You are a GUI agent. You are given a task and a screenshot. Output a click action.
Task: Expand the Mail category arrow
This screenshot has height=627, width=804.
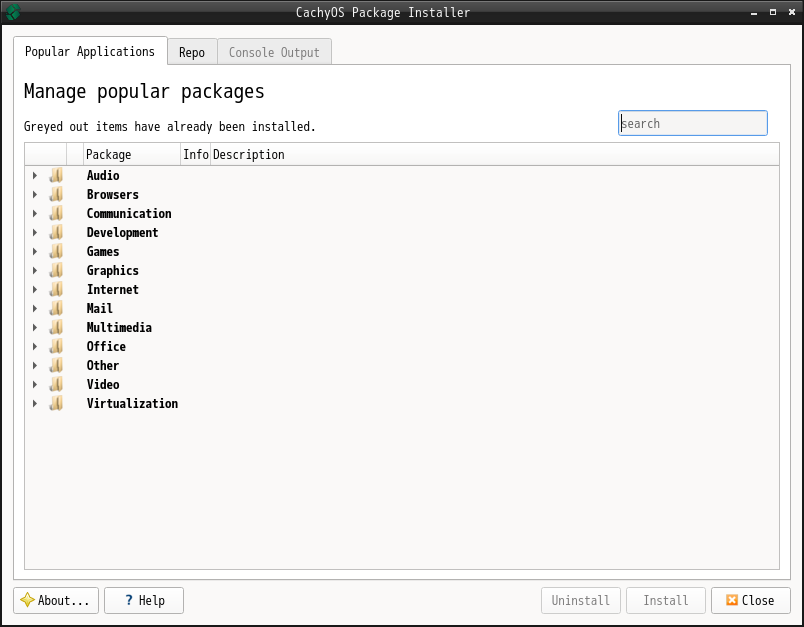(35, 308)
